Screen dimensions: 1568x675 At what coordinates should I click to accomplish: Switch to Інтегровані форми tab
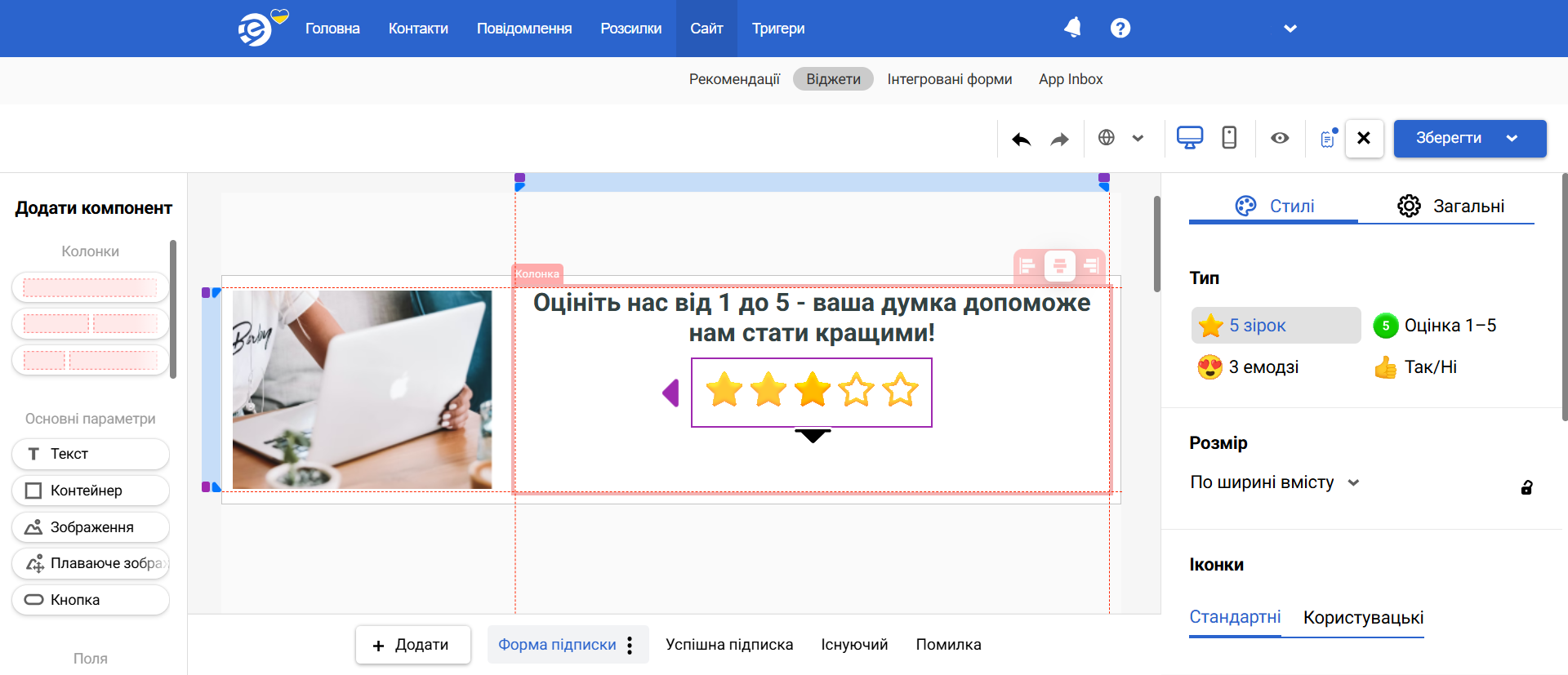[x=950, y=79]
